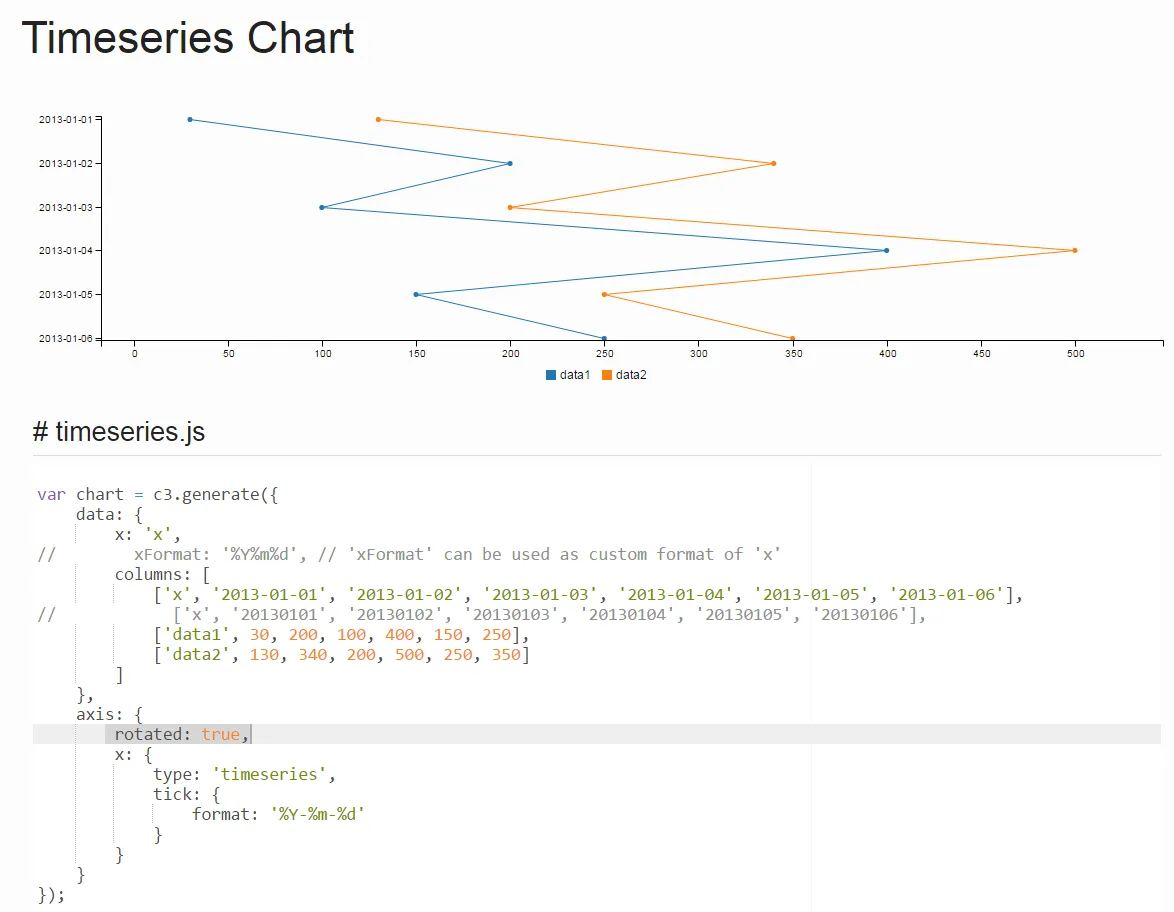1174x912 pixels.
Task: Click the 2013-01-04 axis tick label
Action: click(x=66, y=251)
